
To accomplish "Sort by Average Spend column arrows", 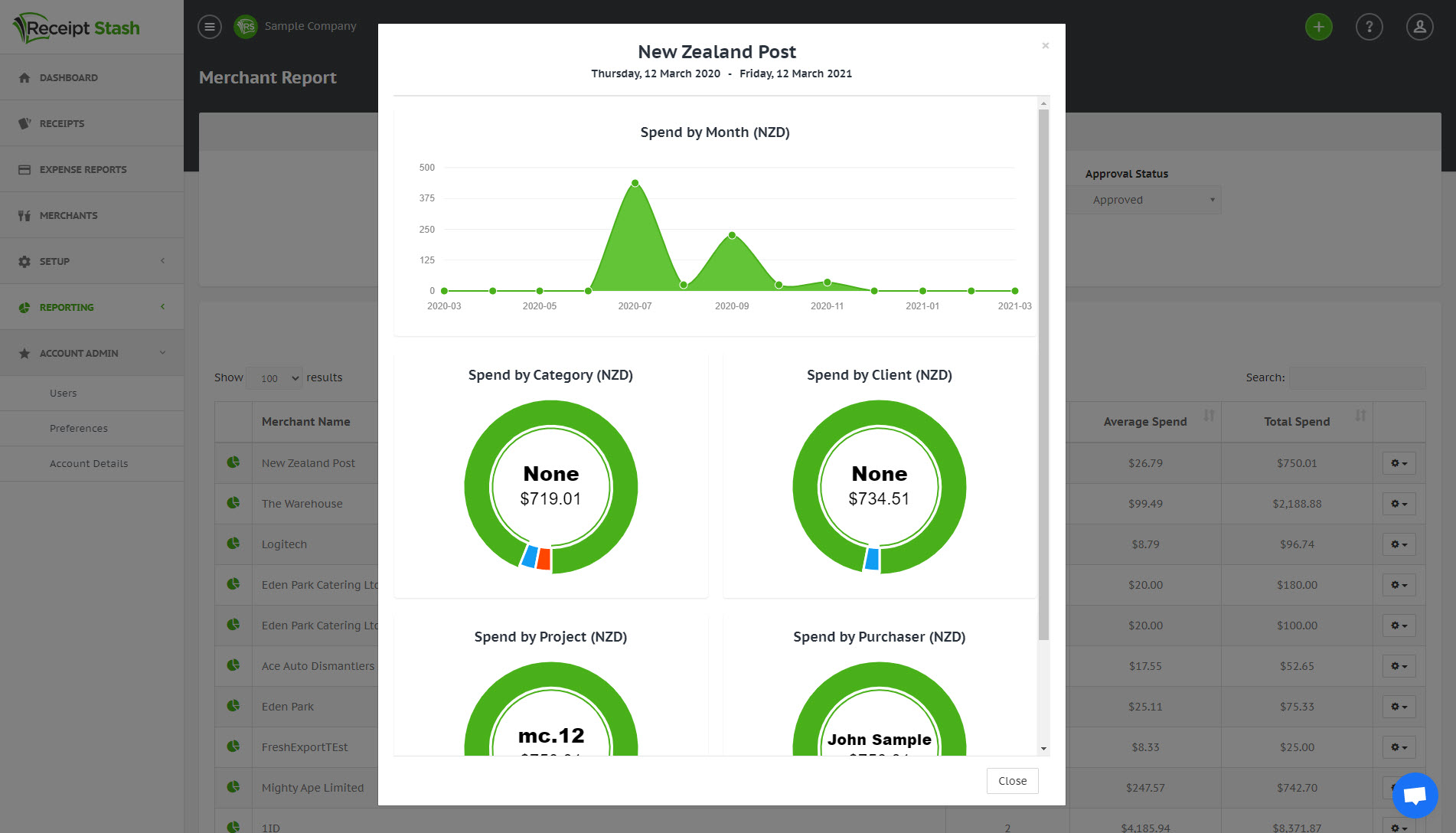I will pos(1209,416).
